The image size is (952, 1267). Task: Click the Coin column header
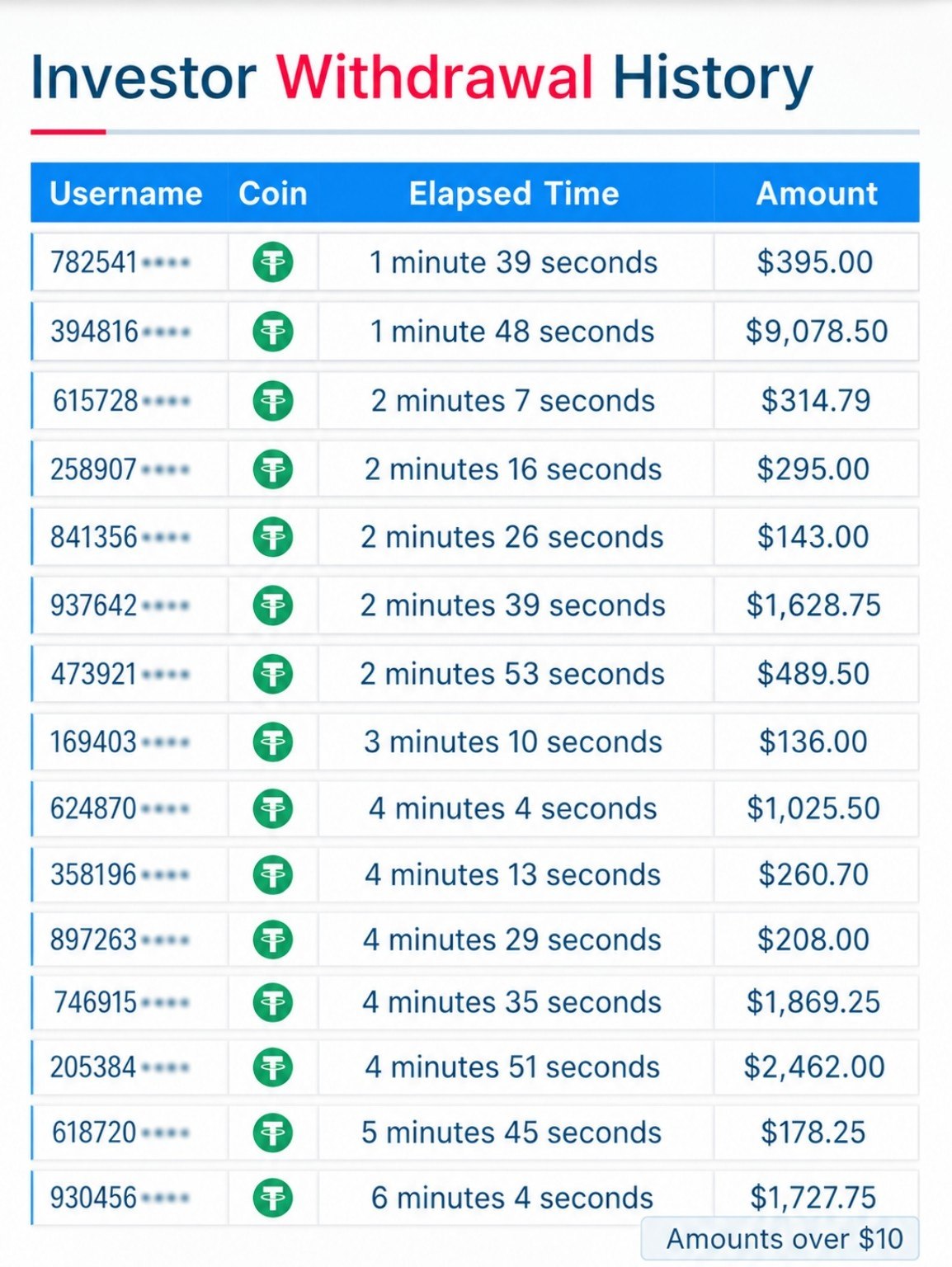(273, 193)
